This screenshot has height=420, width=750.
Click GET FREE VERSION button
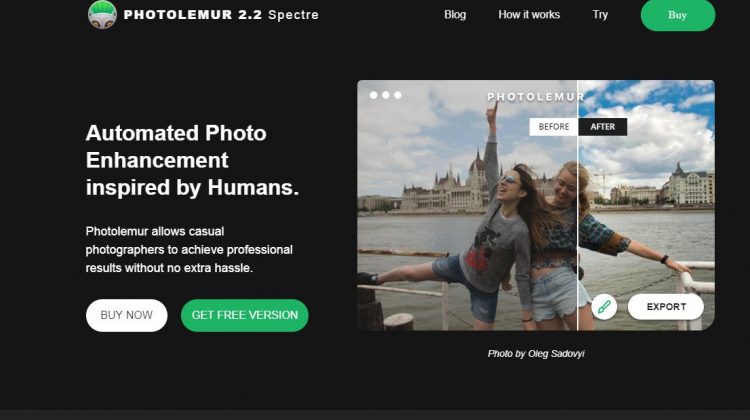pos(245,315)
